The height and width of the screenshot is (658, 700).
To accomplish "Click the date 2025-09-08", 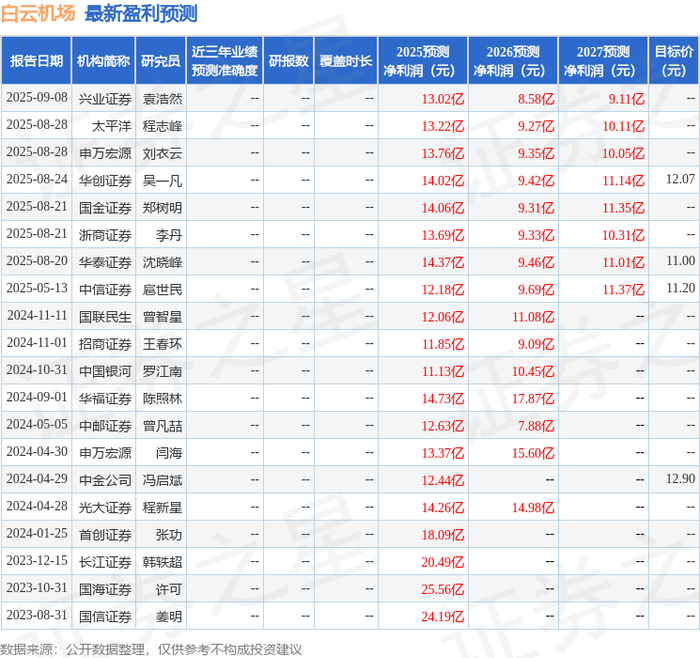I will pyautogui.click(x=37, y=97).
